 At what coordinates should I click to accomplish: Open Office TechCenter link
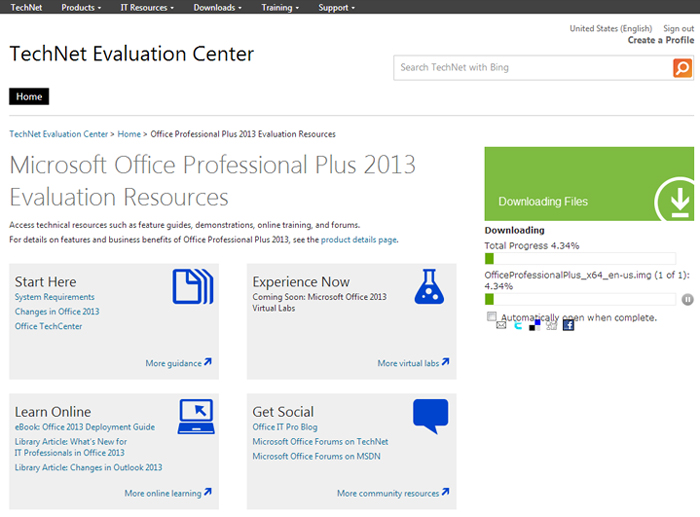pyautogui.click(x=48, y=326)
